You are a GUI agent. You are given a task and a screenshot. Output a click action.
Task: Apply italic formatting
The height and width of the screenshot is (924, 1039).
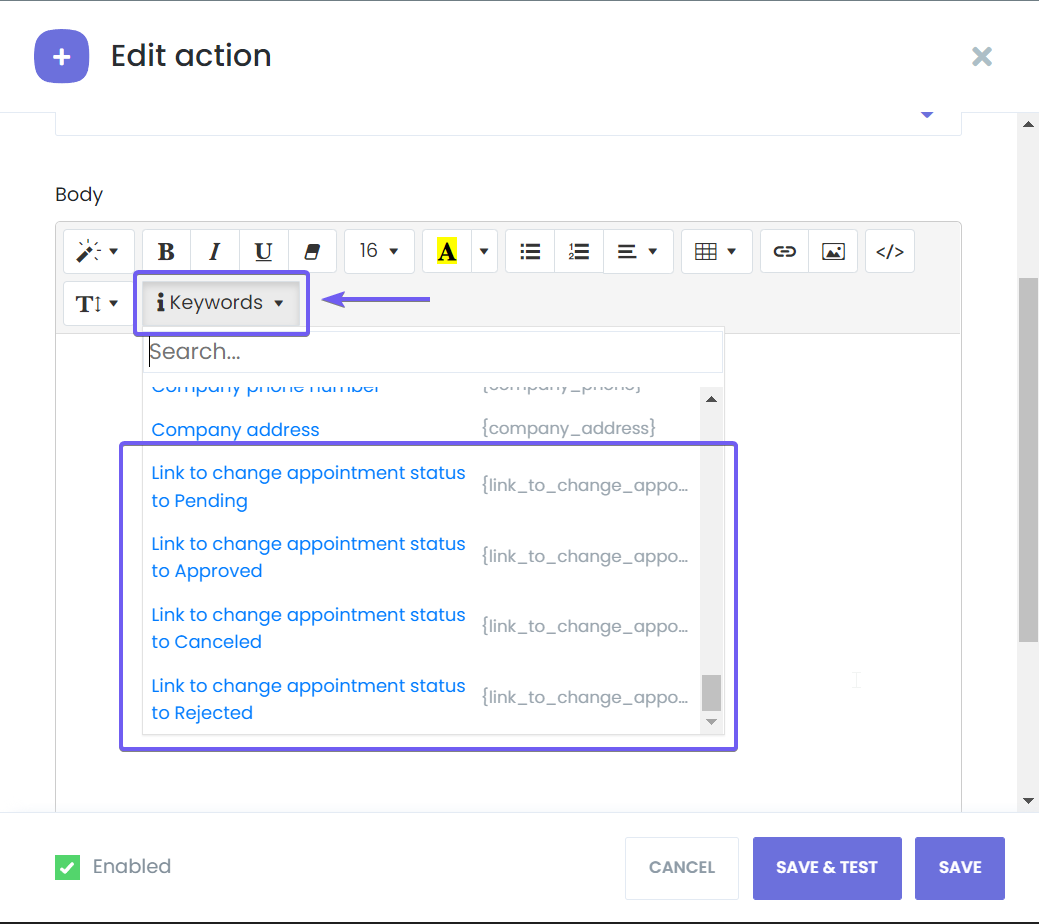pyautogui.click(x=214, y=251)
